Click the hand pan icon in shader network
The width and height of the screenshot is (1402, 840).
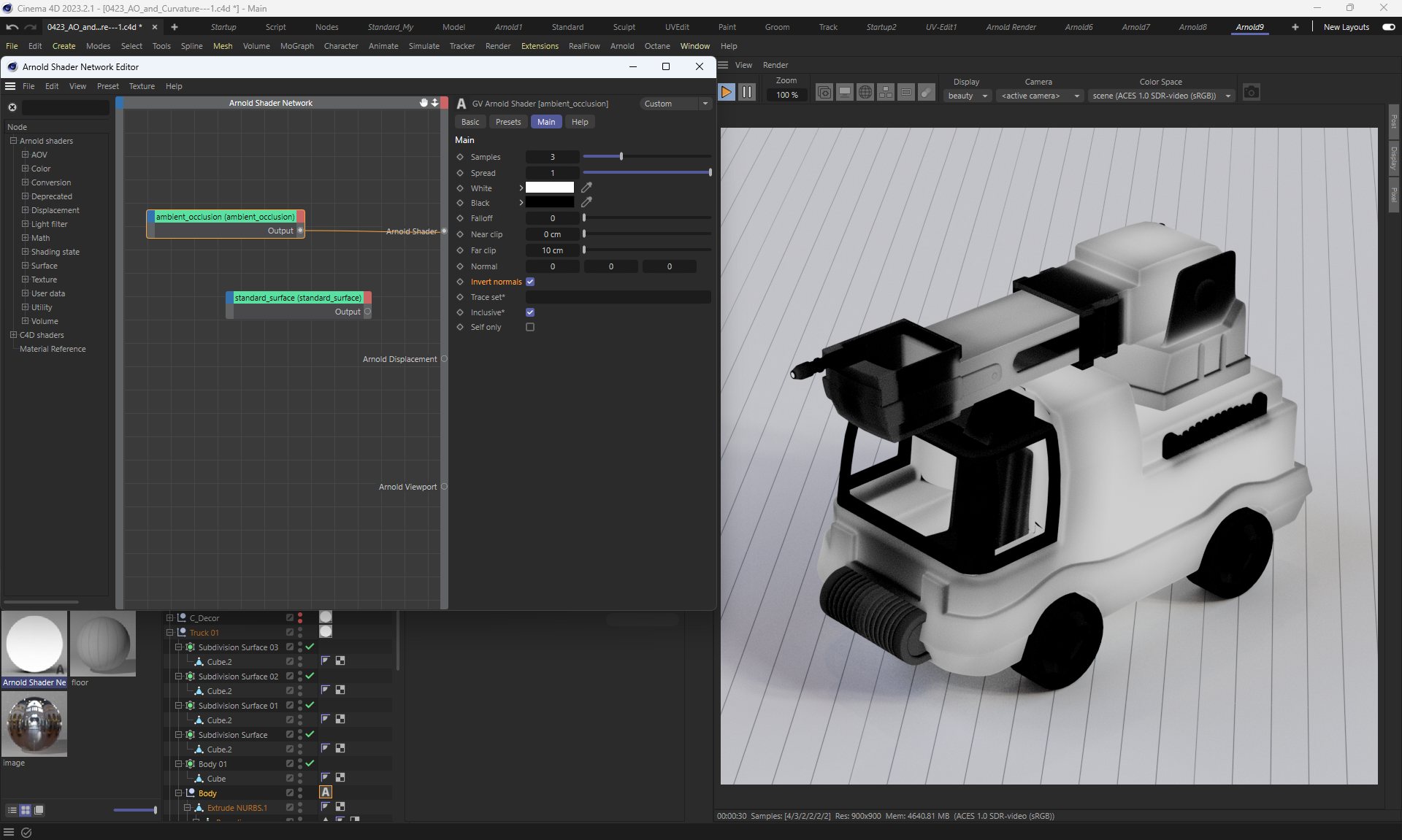pos(424,103)
